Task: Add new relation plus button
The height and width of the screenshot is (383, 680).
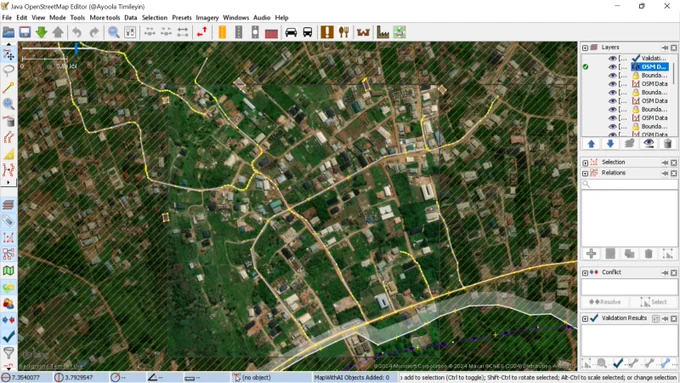Action: [x=591, y=254]
